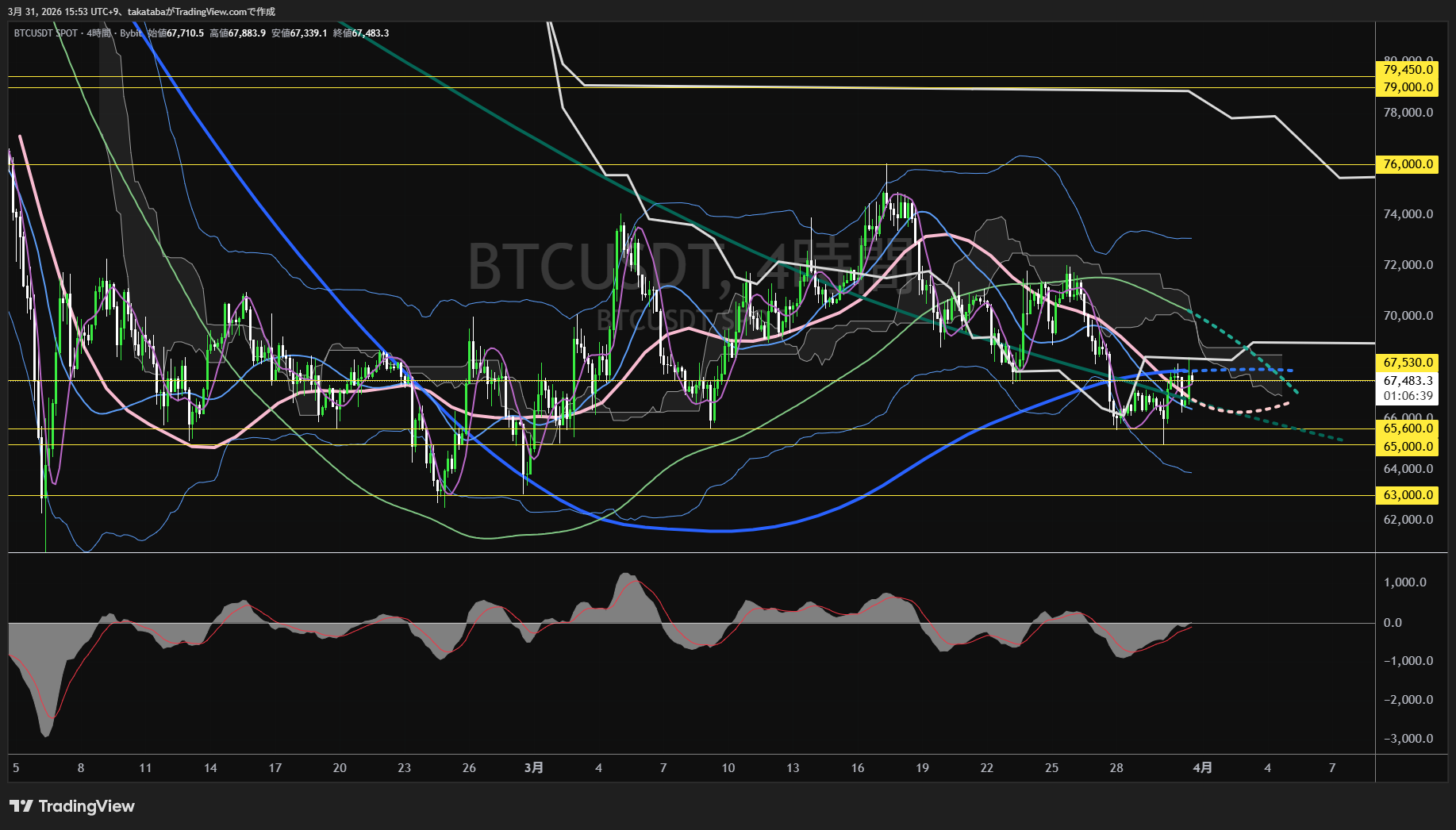Click the BTCUSDT SPOT symbol title
This screenshot has height=830, width=1456.
46,33
